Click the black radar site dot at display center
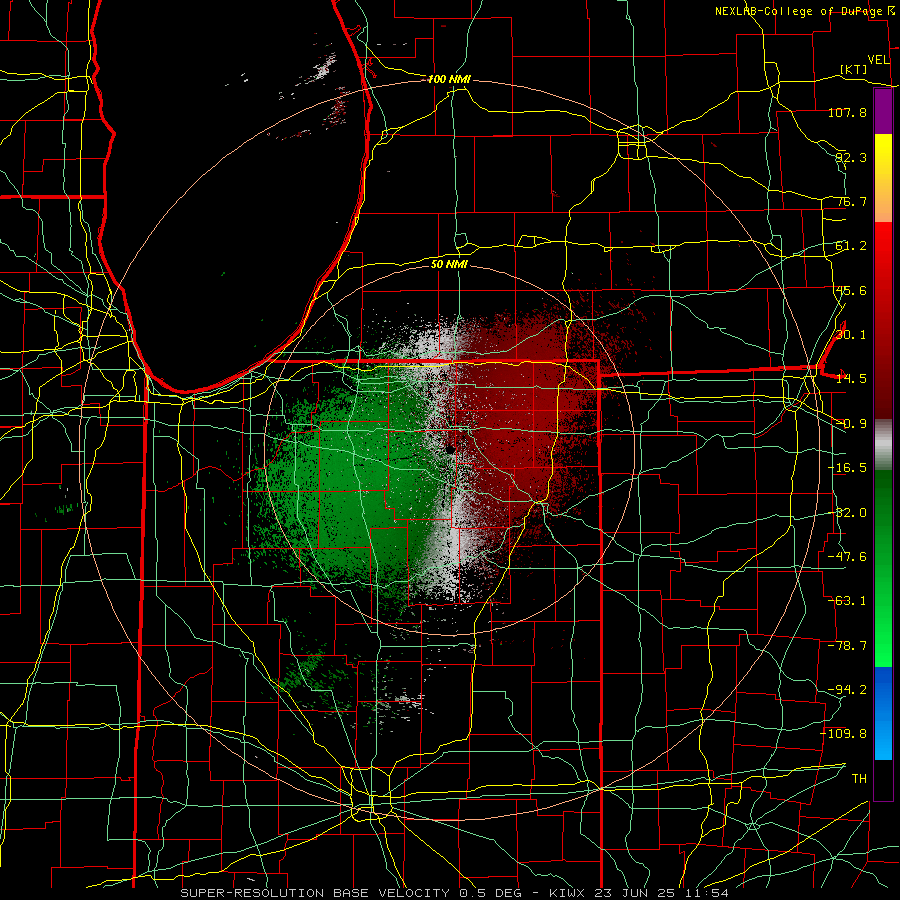This screenshot has height=900, width=900. click(x=450, y=449)
